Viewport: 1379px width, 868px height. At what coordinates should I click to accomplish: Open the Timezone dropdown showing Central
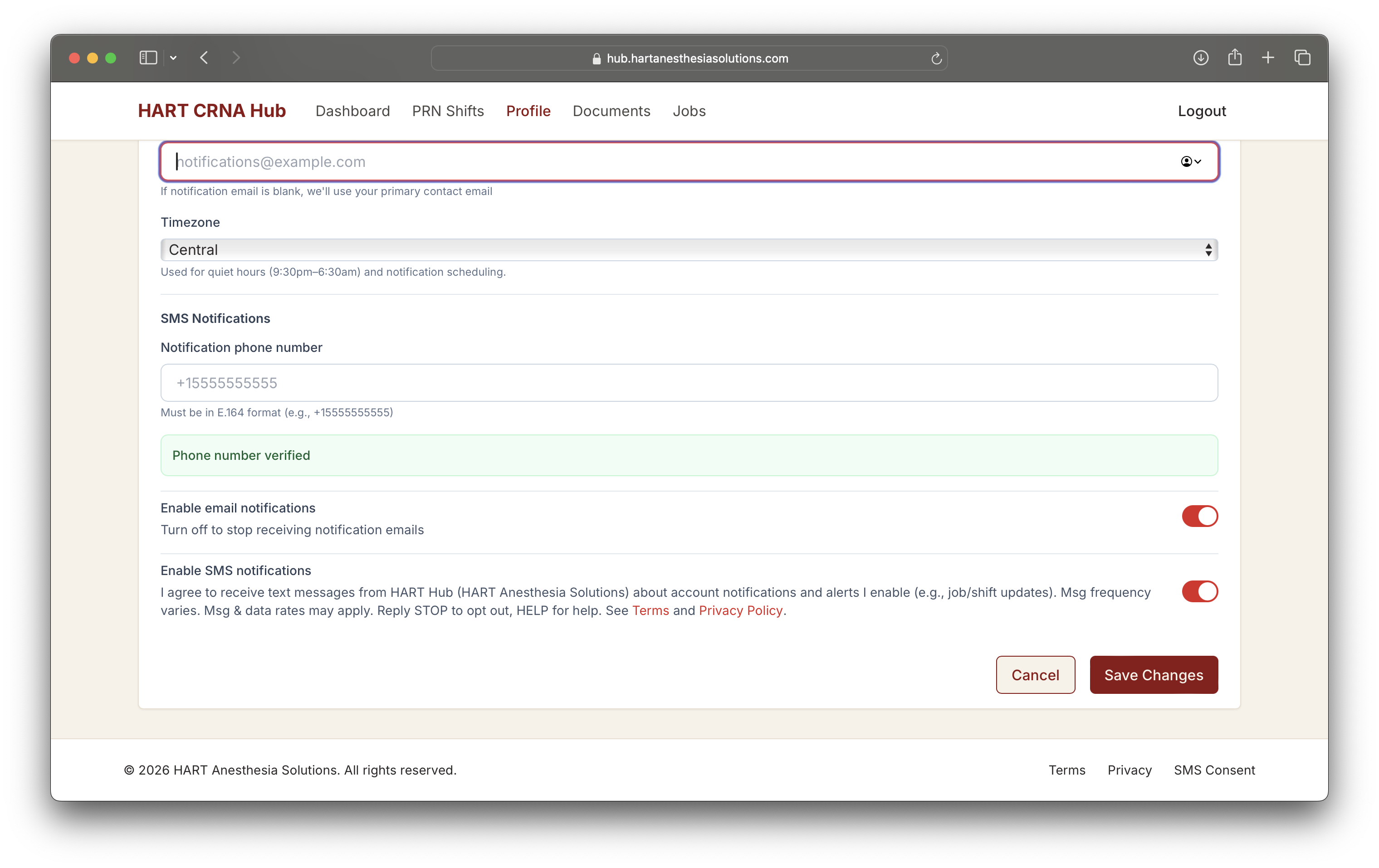[x=689, y=249]
